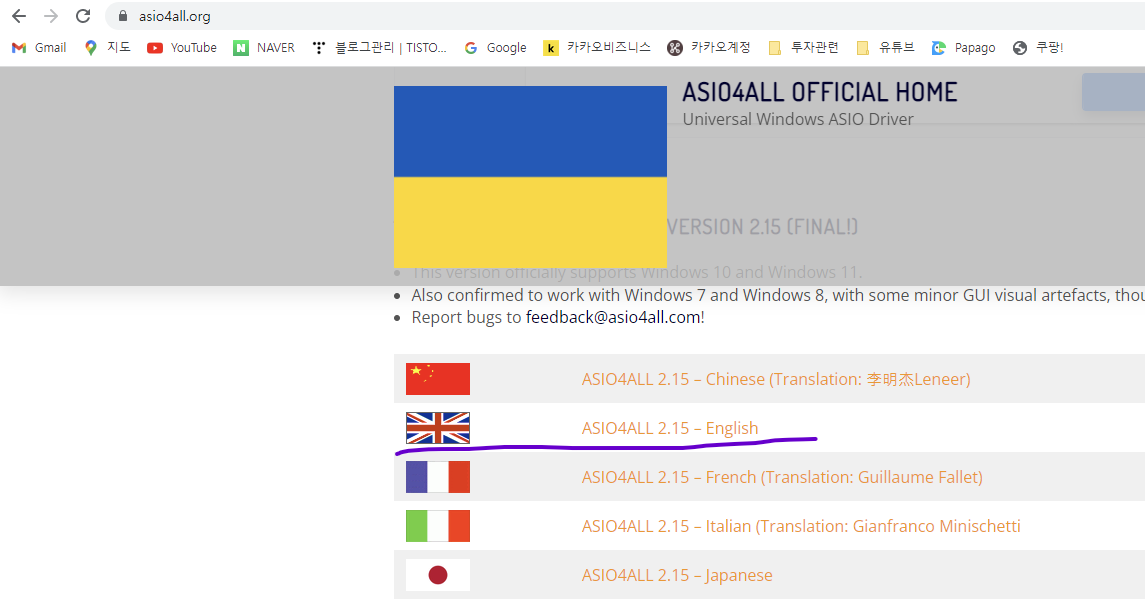Download ASIO4ALL 2.15 – English
Screen dimensions: 1145x603
[x=670, y=429]
